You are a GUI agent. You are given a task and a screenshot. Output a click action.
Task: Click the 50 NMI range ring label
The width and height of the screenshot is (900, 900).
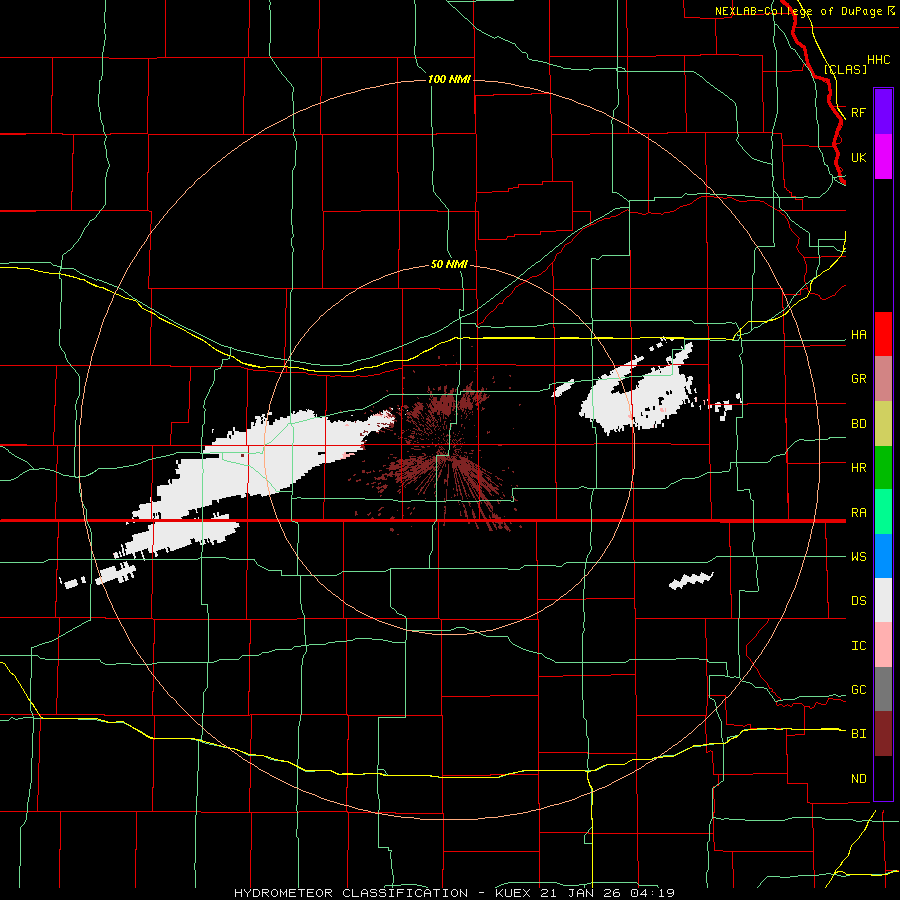tap(449, 264)
